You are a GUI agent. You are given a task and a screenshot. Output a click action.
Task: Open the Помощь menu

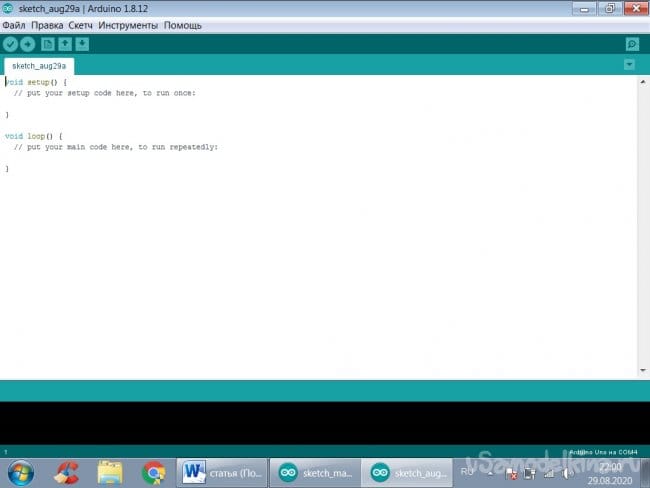point(183,24)
